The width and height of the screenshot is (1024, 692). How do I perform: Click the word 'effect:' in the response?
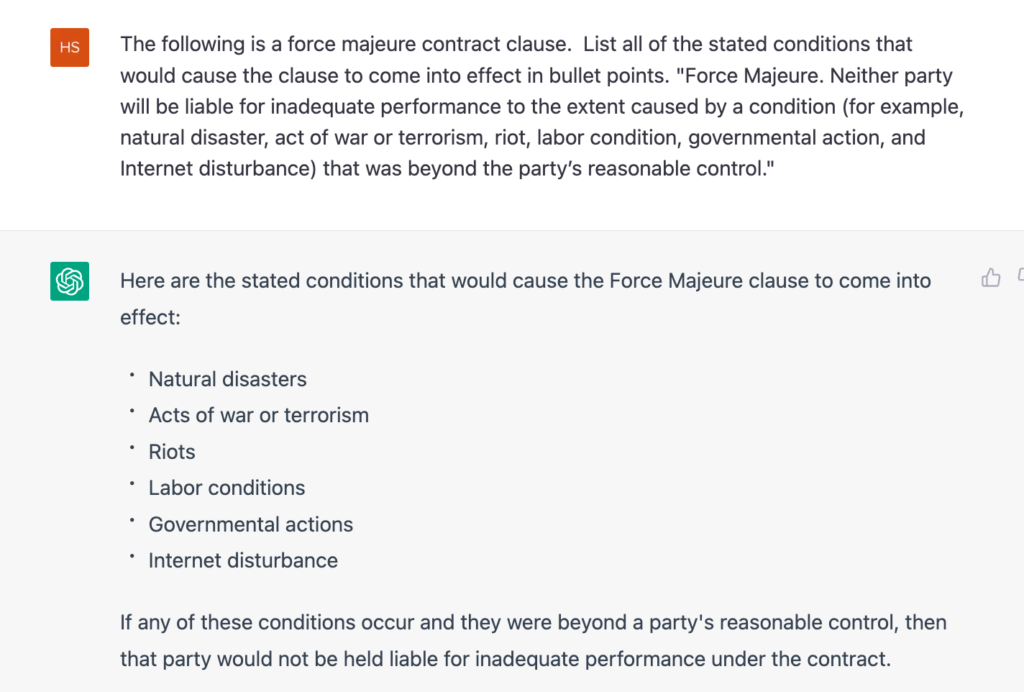click(150, 317)
